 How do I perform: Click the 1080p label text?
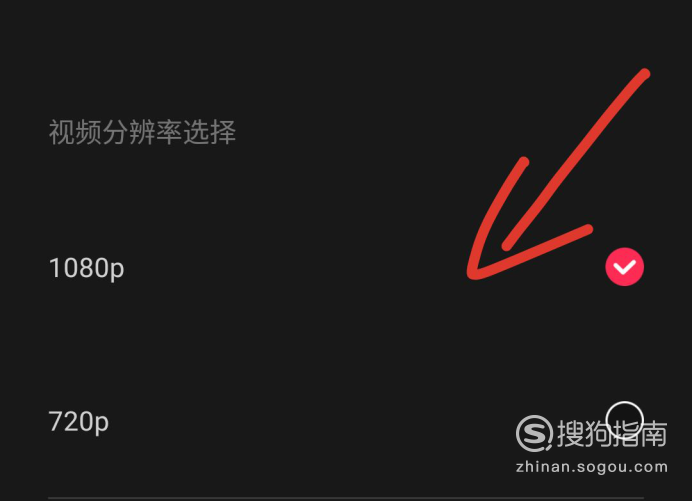click(x=86, y=268)
